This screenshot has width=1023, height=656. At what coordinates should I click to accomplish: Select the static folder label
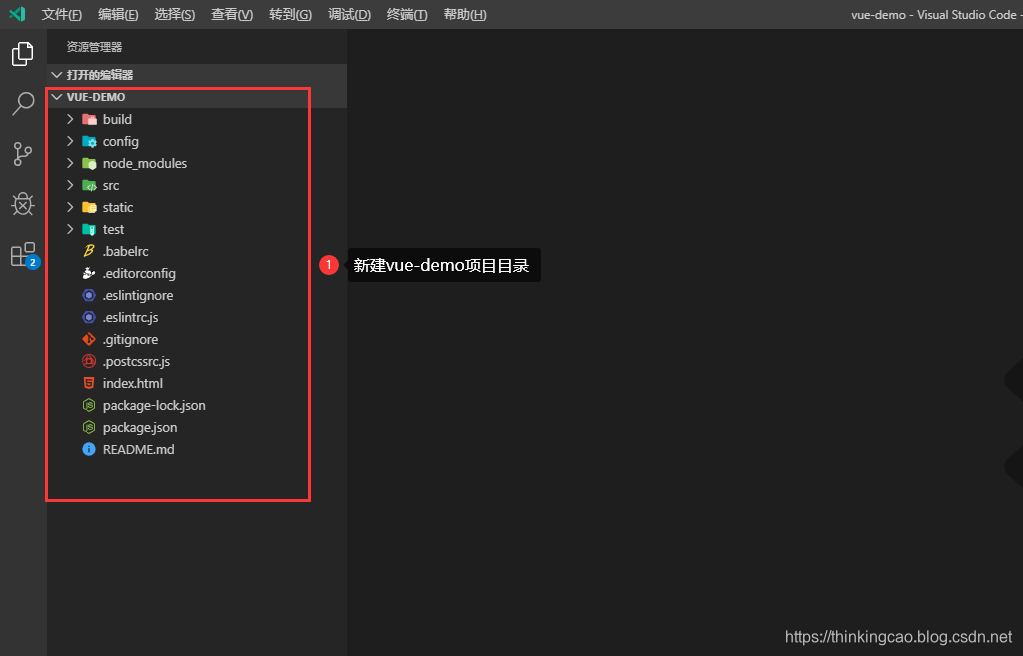[x=118, y=208]
